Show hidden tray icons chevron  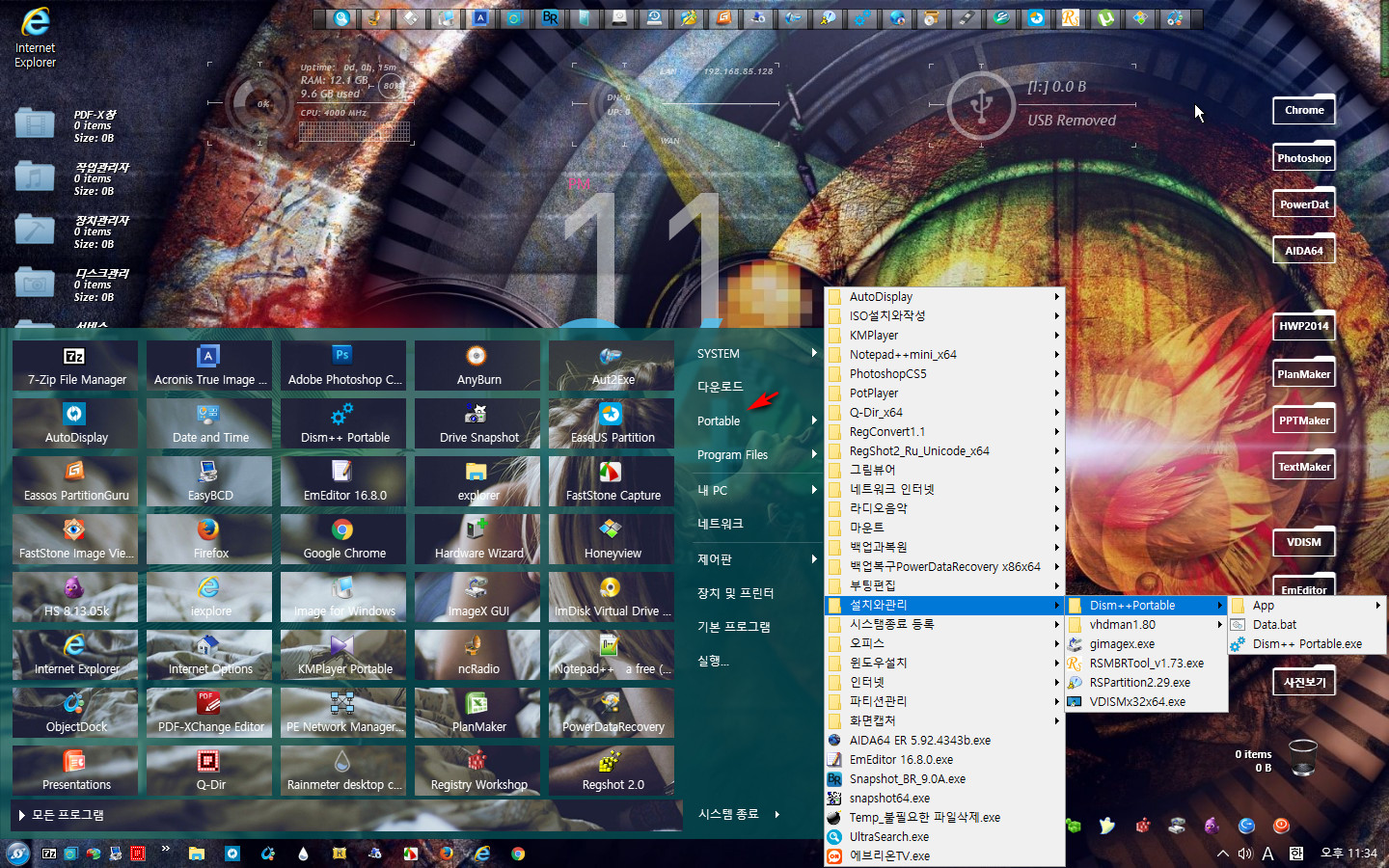(x=1222, y=854)
